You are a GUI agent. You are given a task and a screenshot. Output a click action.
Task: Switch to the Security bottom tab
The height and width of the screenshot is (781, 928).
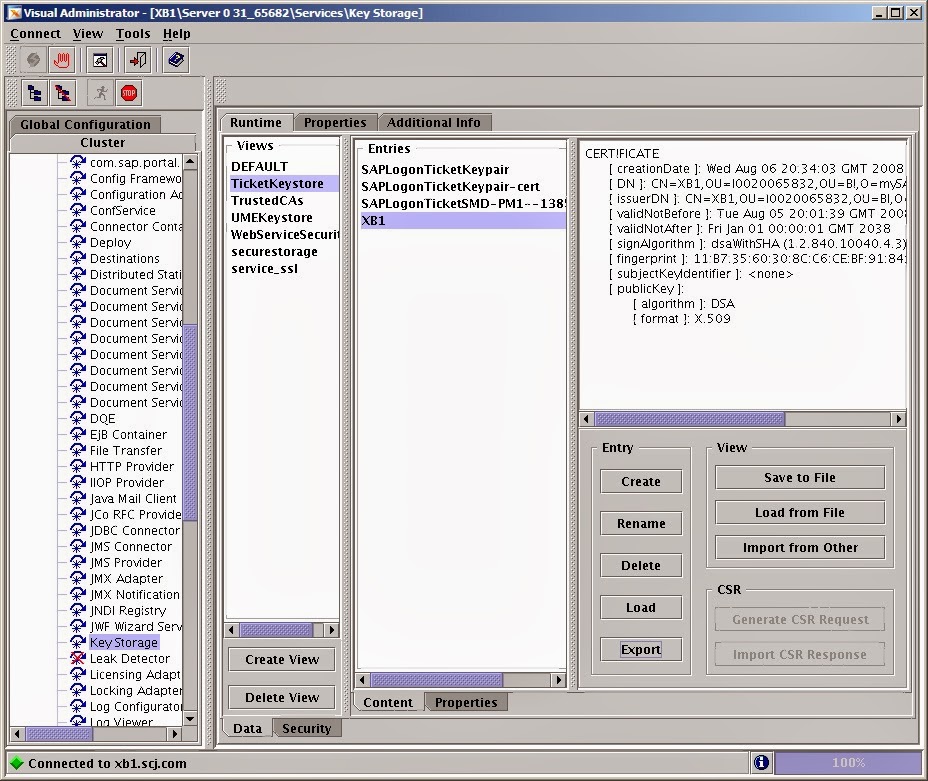[307, 728]
